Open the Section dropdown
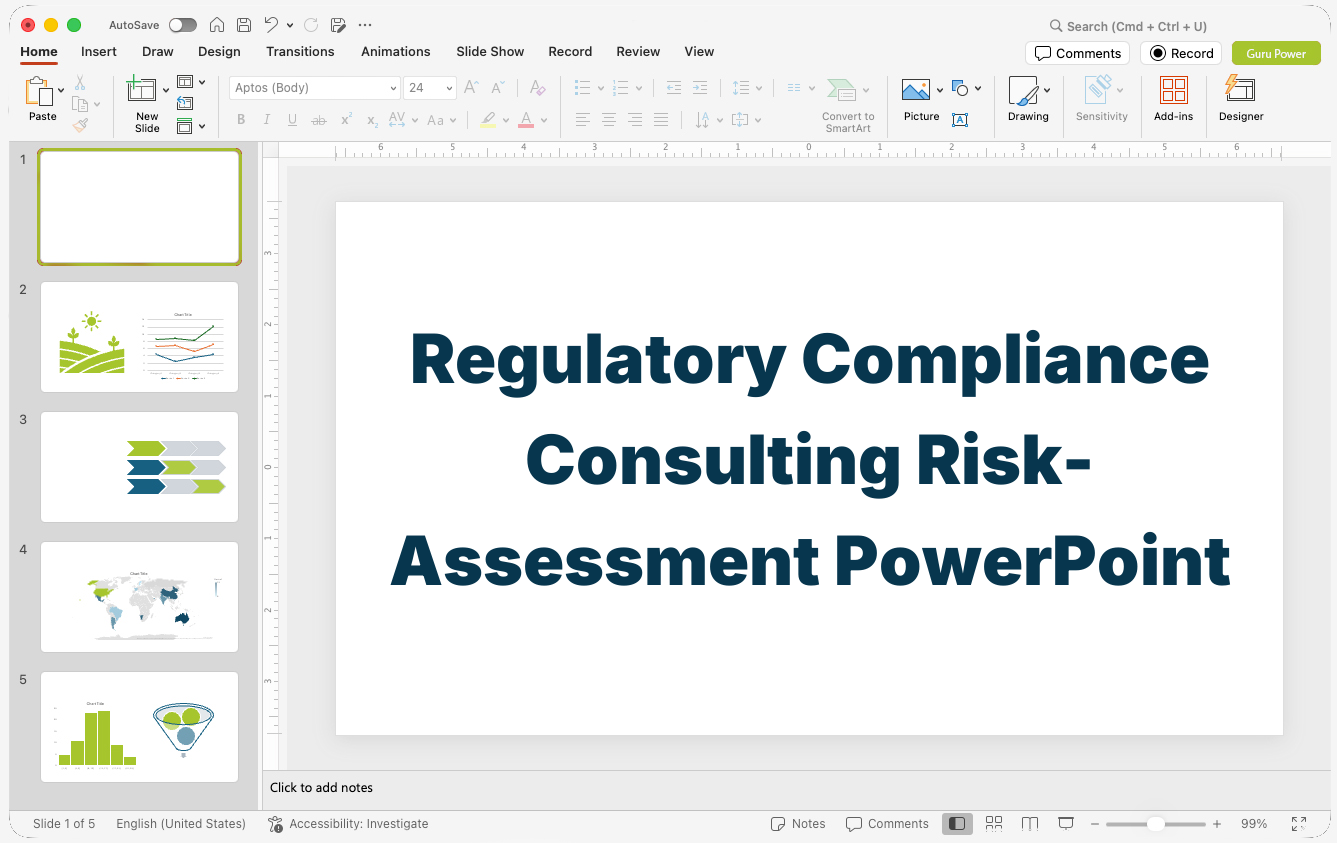1337x843 pixels. (191, 126)
